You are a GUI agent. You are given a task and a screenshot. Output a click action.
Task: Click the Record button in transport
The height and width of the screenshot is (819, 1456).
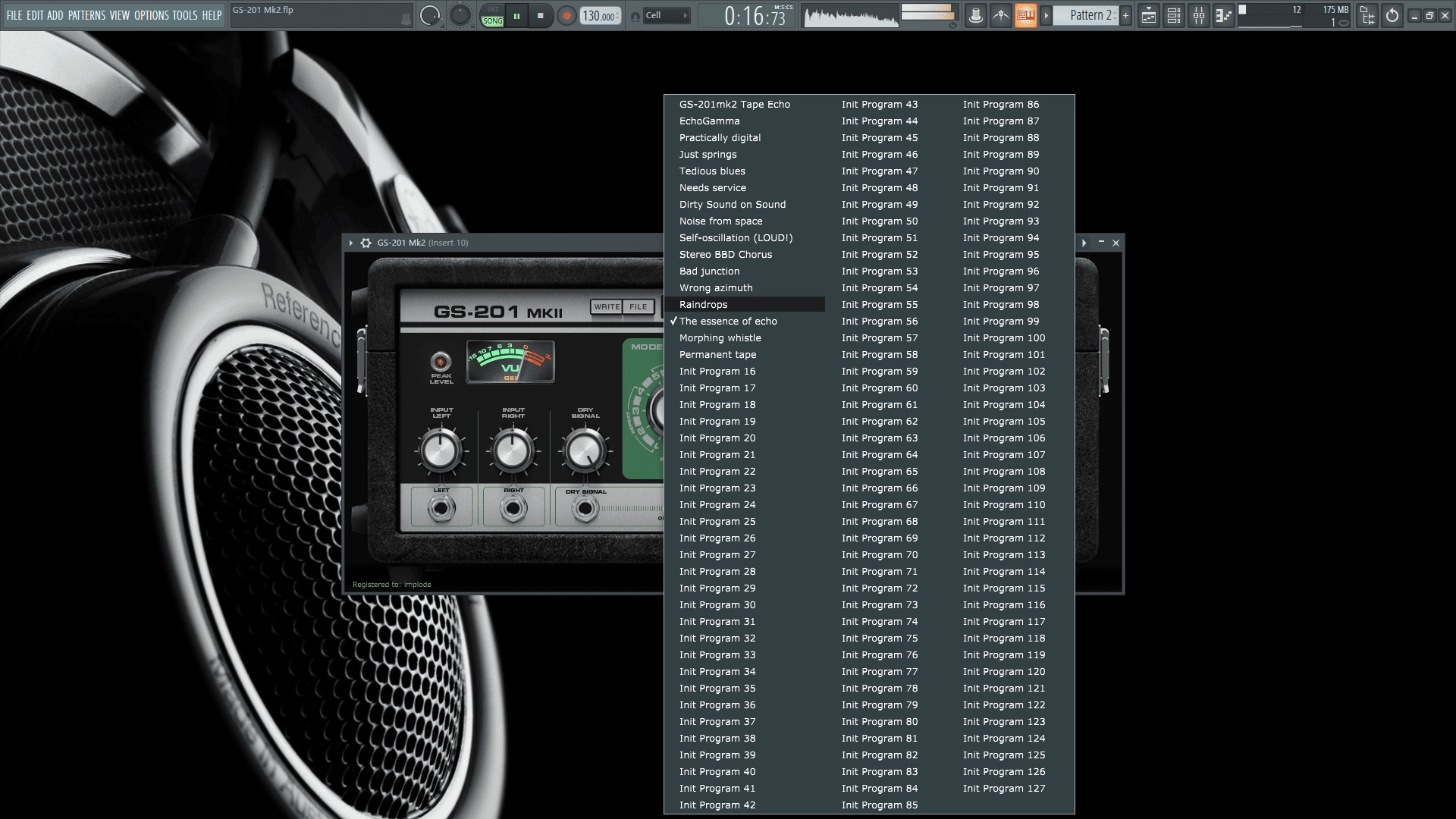[566, 15]
